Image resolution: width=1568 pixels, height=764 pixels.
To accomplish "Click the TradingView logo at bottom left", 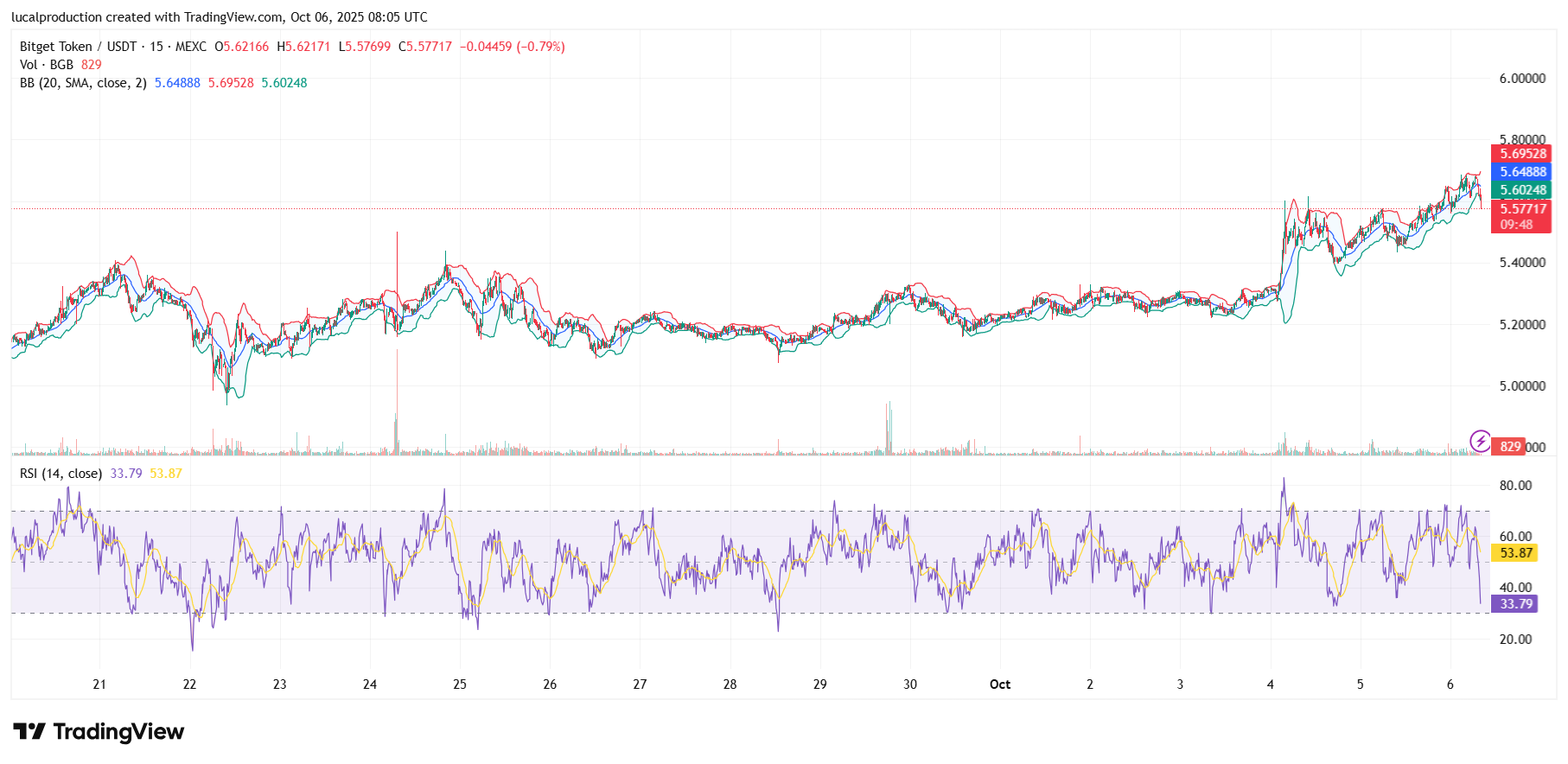I will (99, 732).
